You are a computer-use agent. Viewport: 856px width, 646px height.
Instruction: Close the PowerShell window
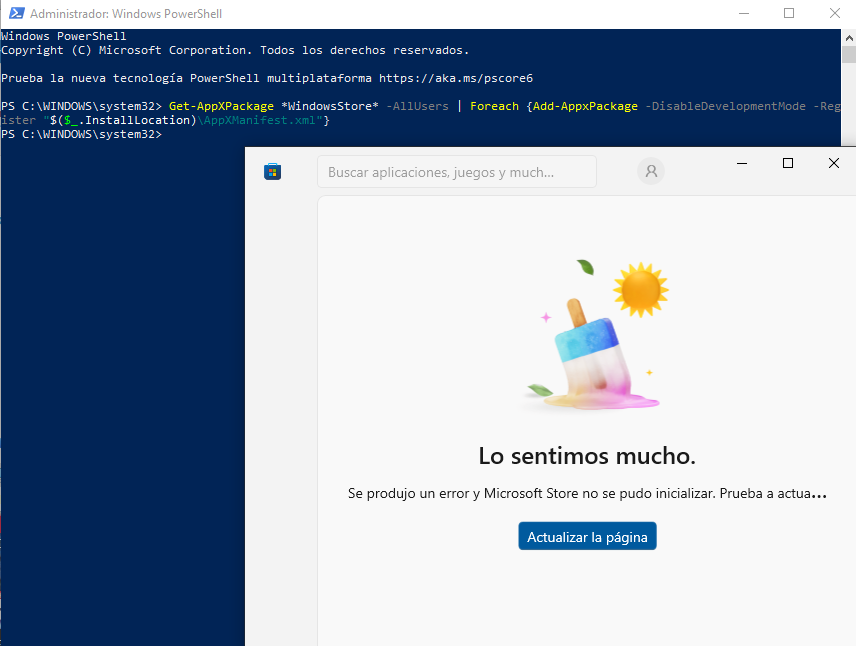pyautogui.click(x=835, y=13)
